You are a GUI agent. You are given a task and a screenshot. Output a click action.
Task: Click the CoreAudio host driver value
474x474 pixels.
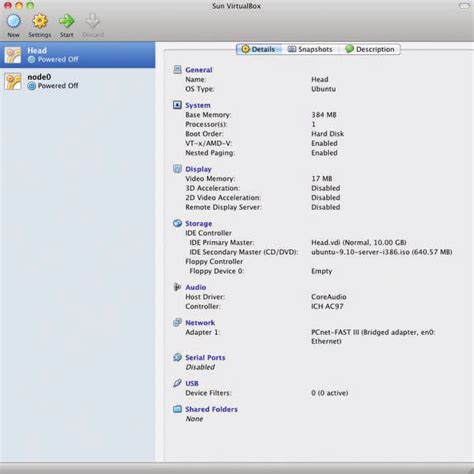point(329,297)
